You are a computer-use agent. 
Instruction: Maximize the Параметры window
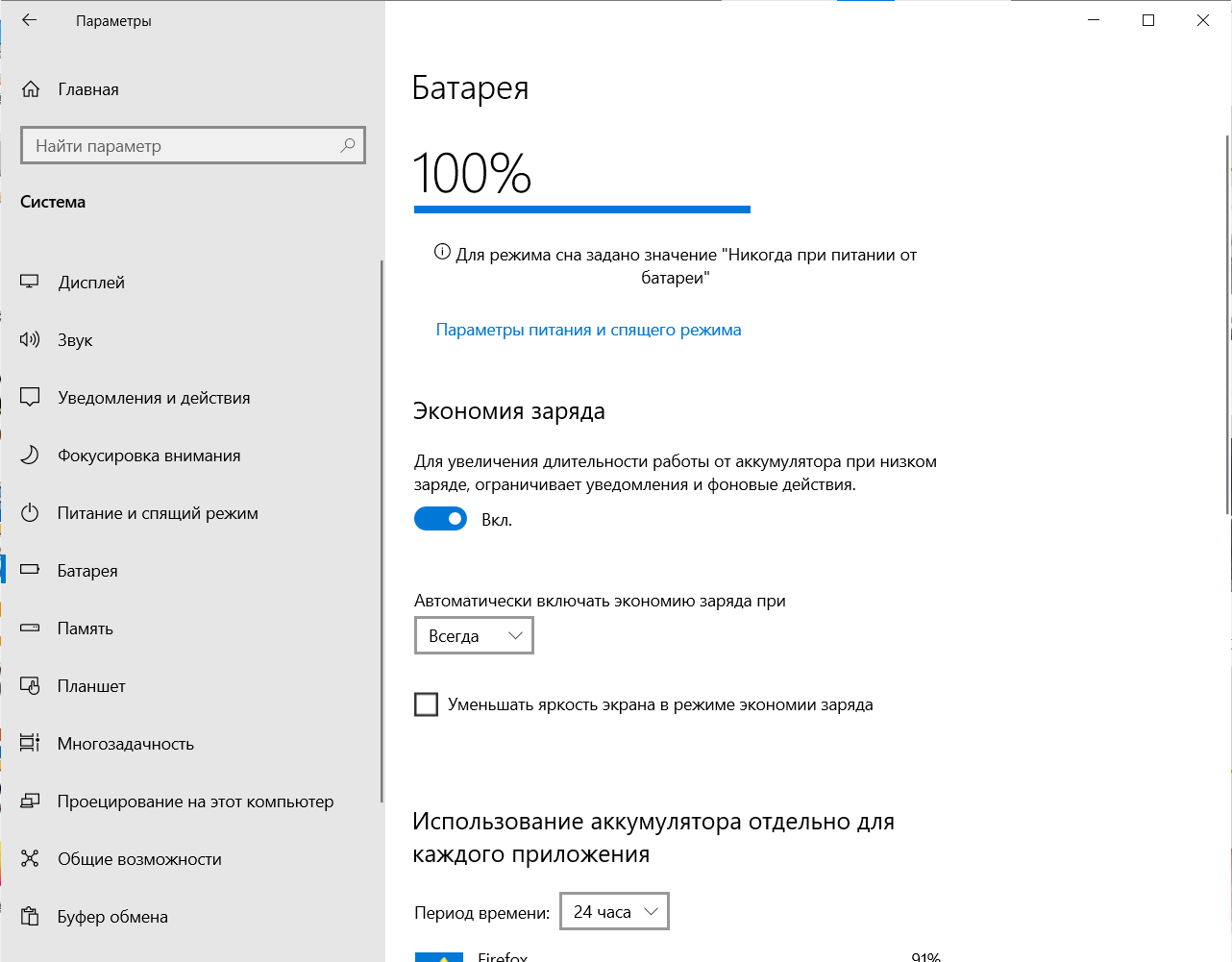[1147, 20]
